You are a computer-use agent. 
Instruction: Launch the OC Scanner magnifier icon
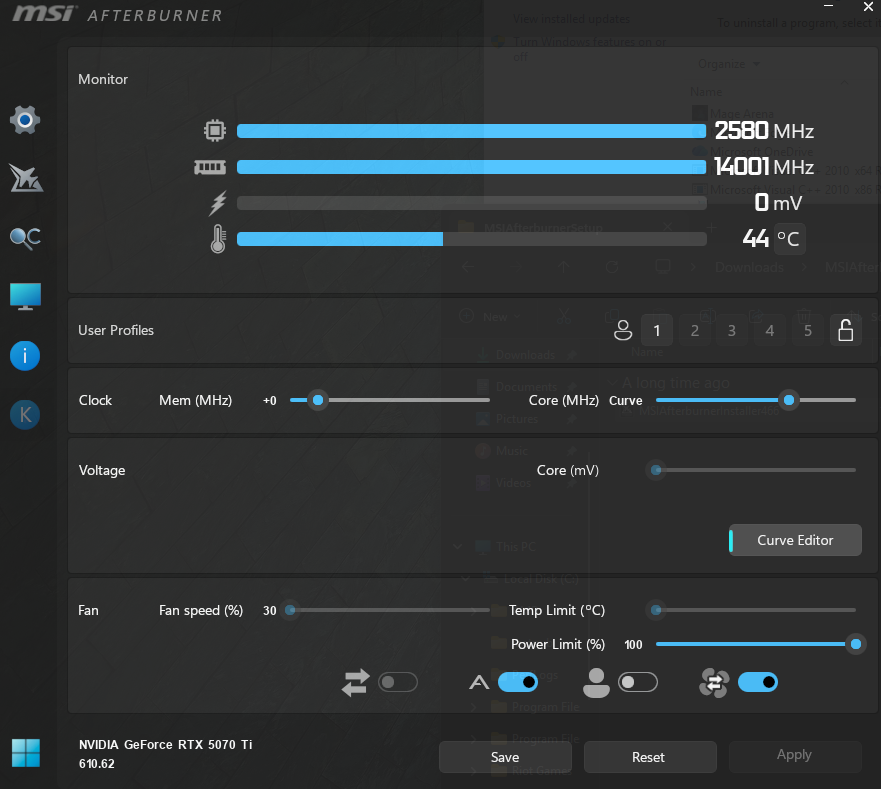[x=25, y=238]
